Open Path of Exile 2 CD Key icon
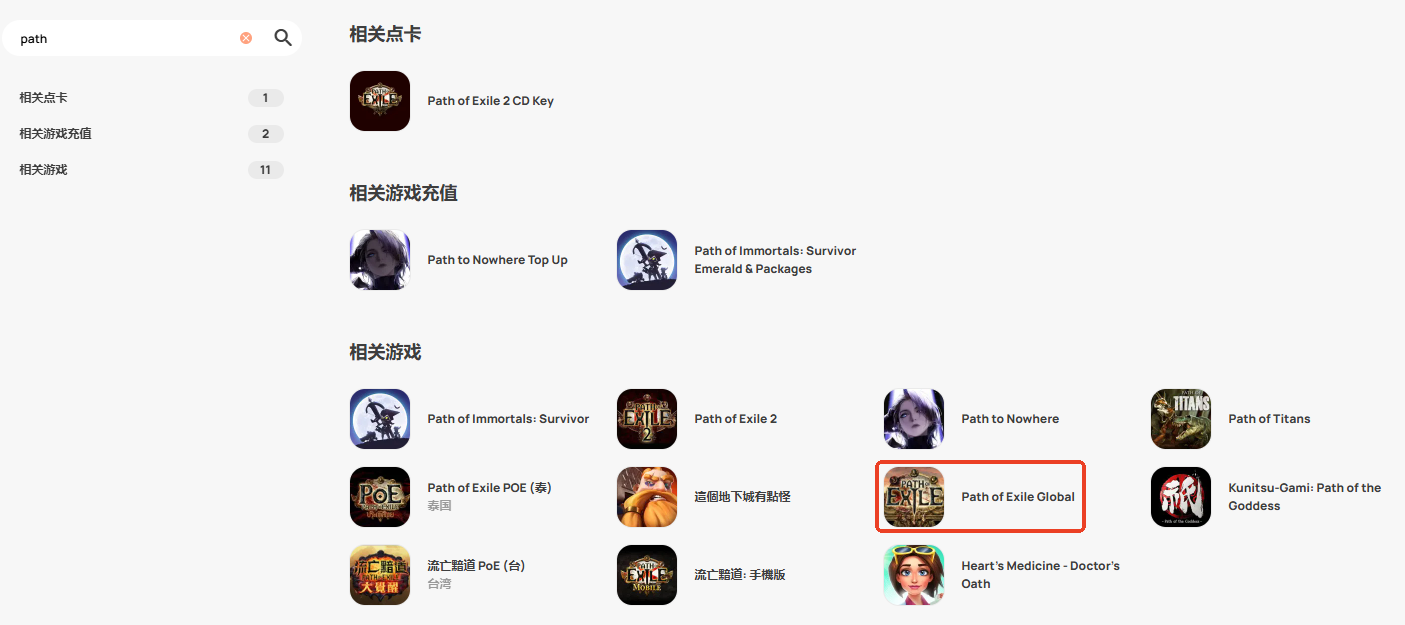The height and width of the screenshot is (625, 1405). [380, 101]
